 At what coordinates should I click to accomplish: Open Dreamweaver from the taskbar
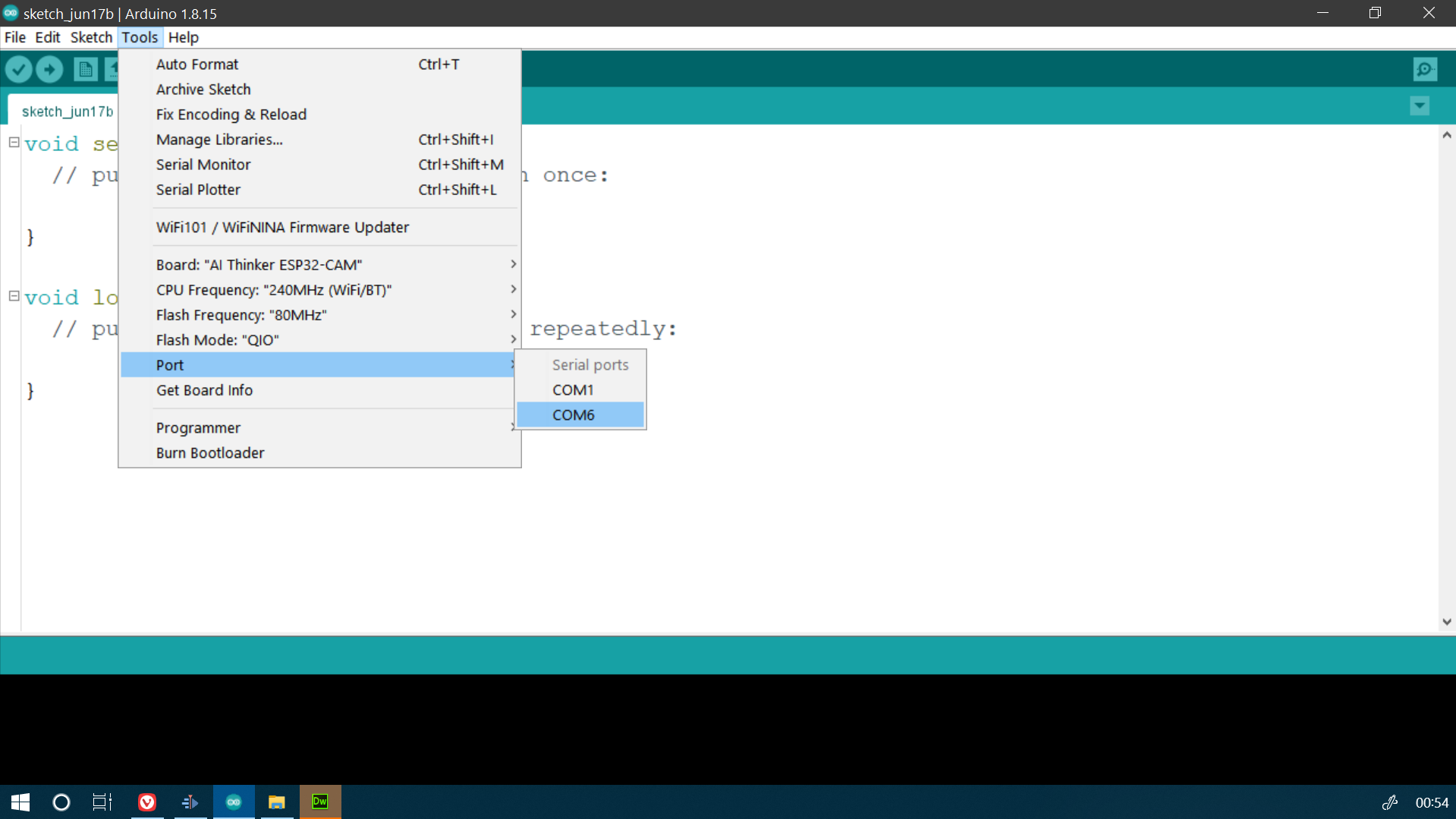click(x=320, y=802)
